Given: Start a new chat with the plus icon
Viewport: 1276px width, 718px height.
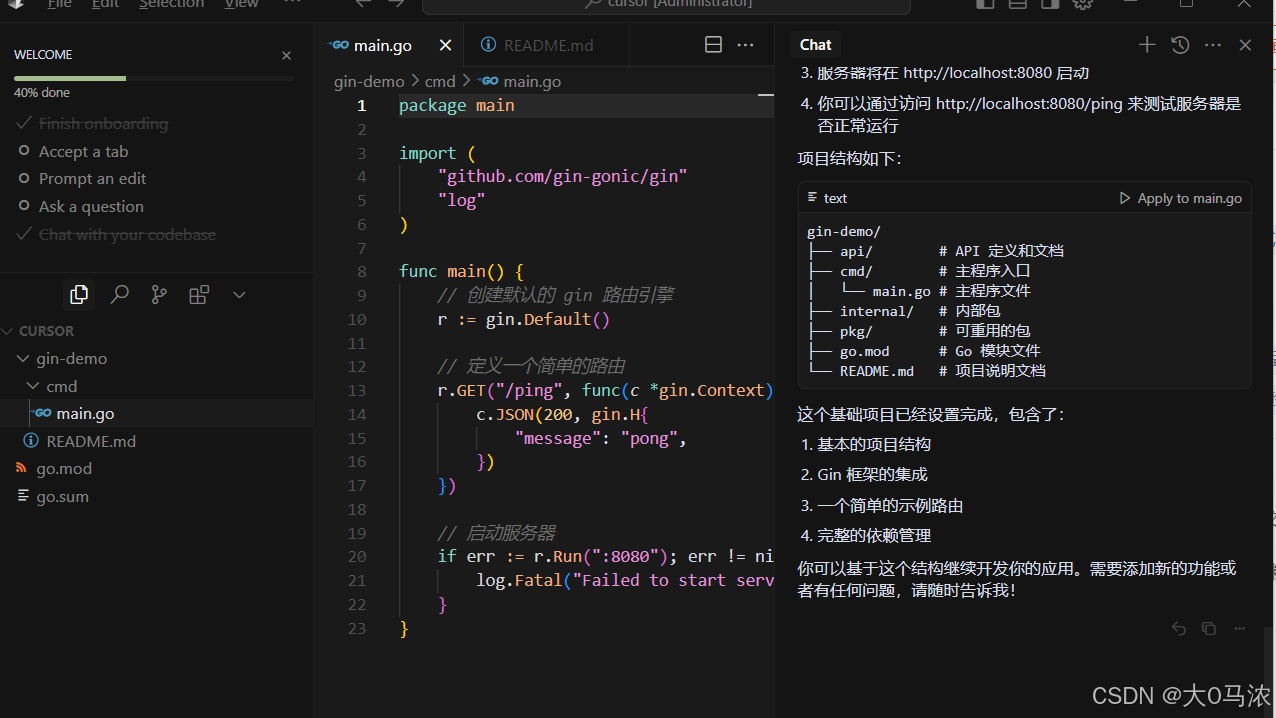Looking at the screenshot, I should pyautogui.click(x=1146, y=44).
